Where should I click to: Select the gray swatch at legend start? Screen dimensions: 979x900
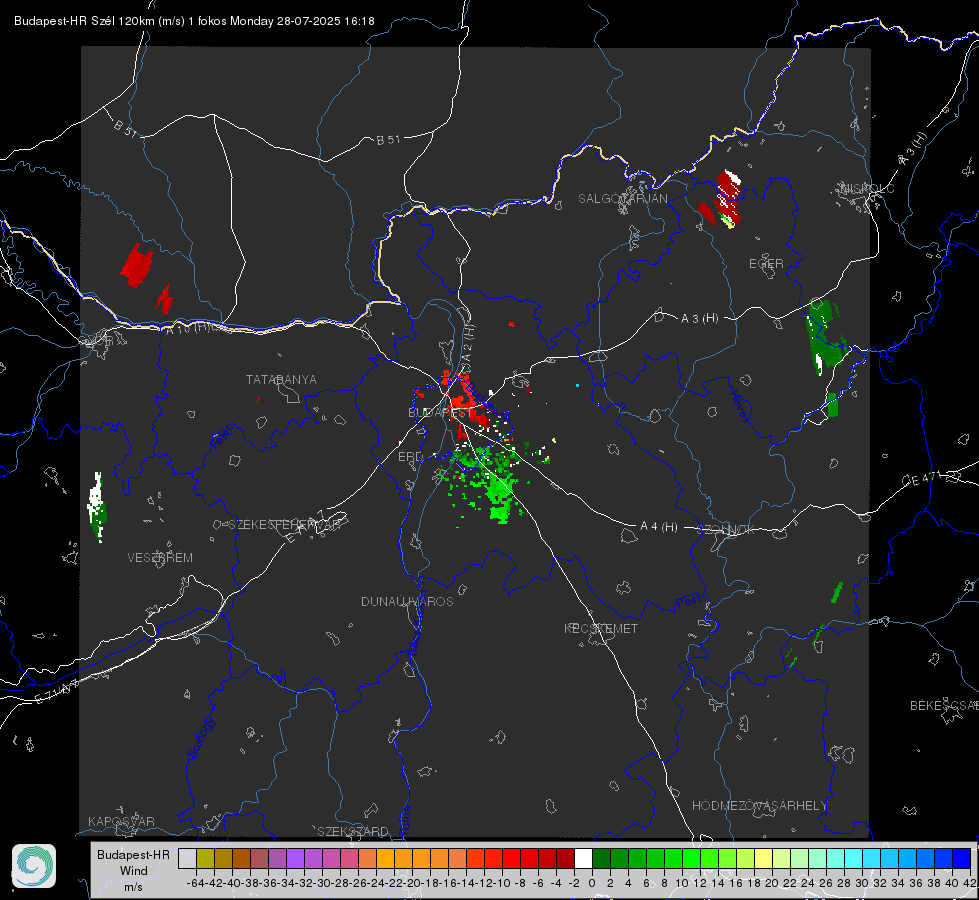point(187,858)
